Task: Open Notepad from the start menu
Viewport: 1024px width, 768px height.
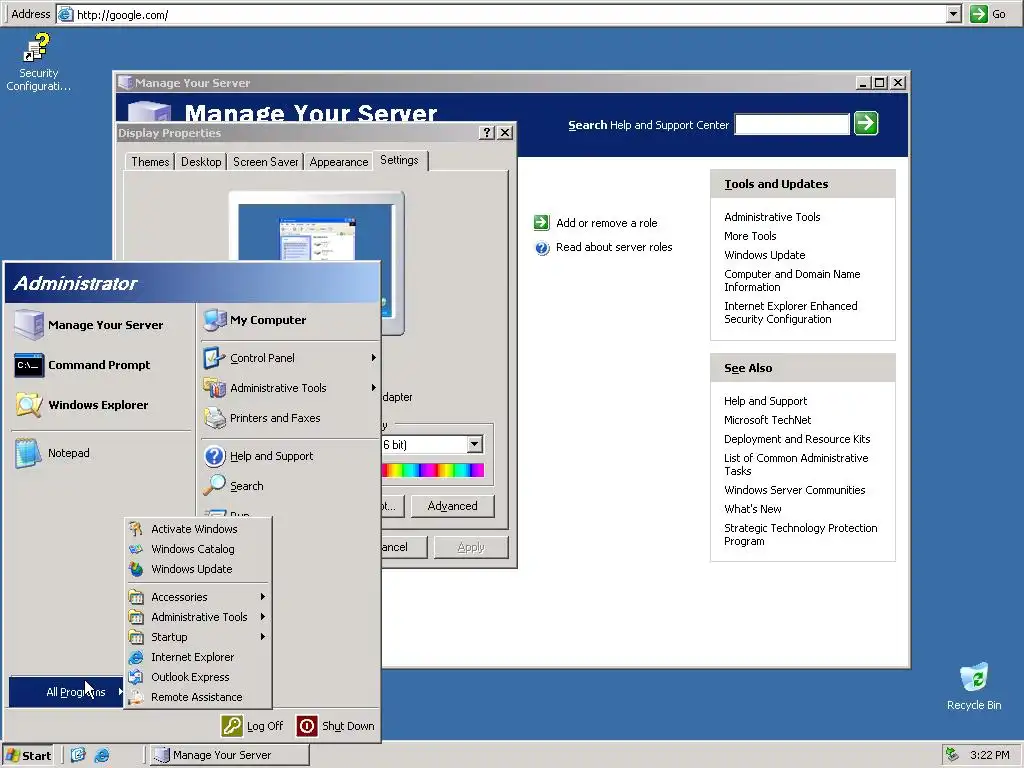Action: click(68, 453)
